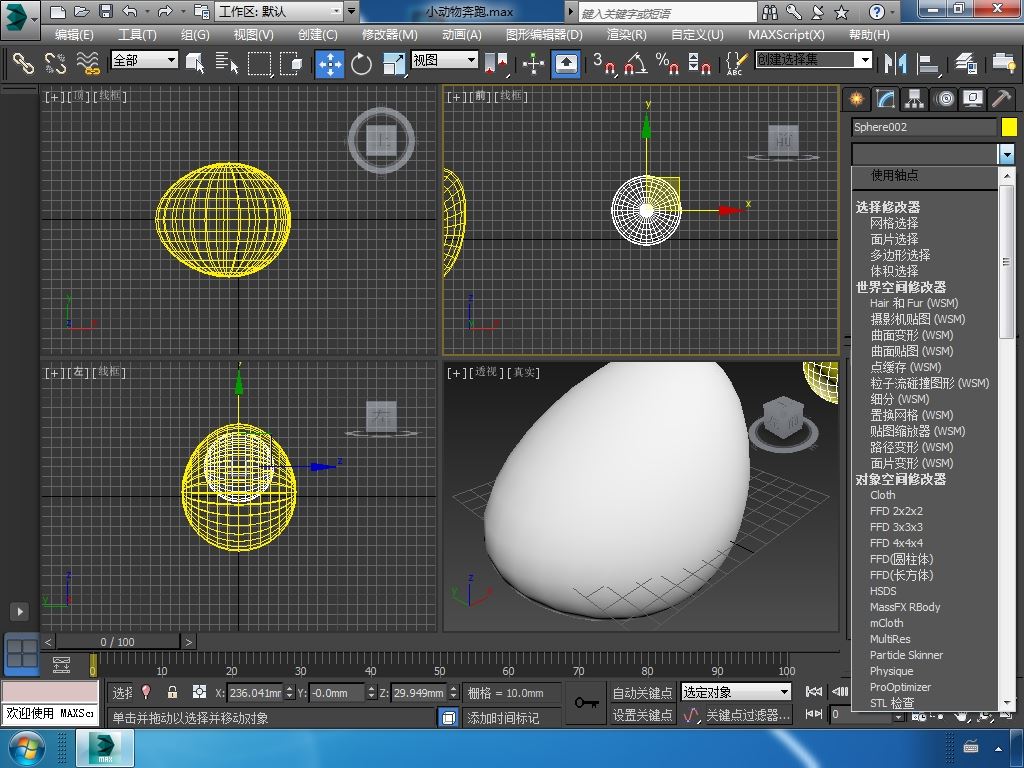Viewport: 1024px width, 768px height.
Task: Click the Rectangular Selection Region icon
Action: [259, 63]
